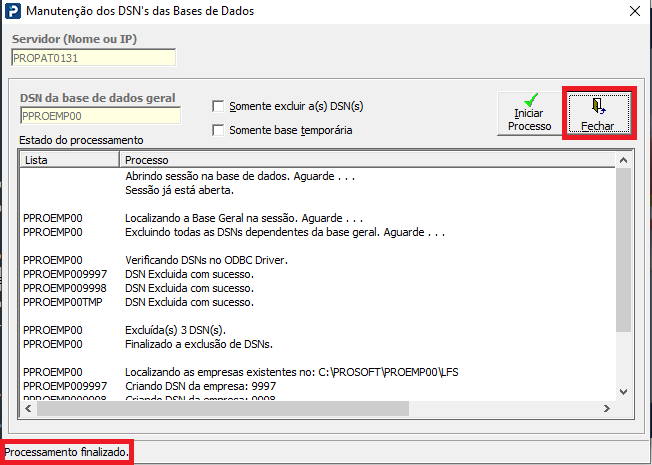The image size is (652, 465).
Task: Click 'Processamento finalizado.' status bar text
Action: pyautogui.click(x=67, y=452)
